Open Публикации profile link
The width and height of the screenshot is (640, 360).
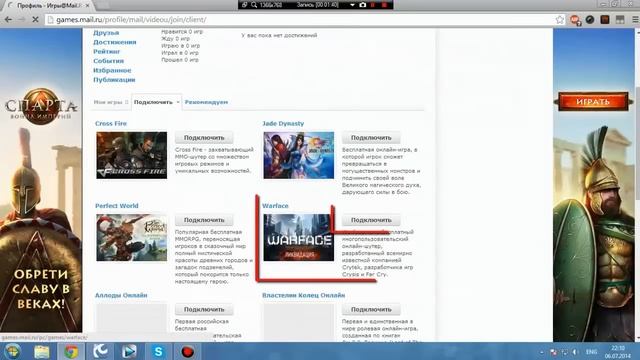[114, 80]
